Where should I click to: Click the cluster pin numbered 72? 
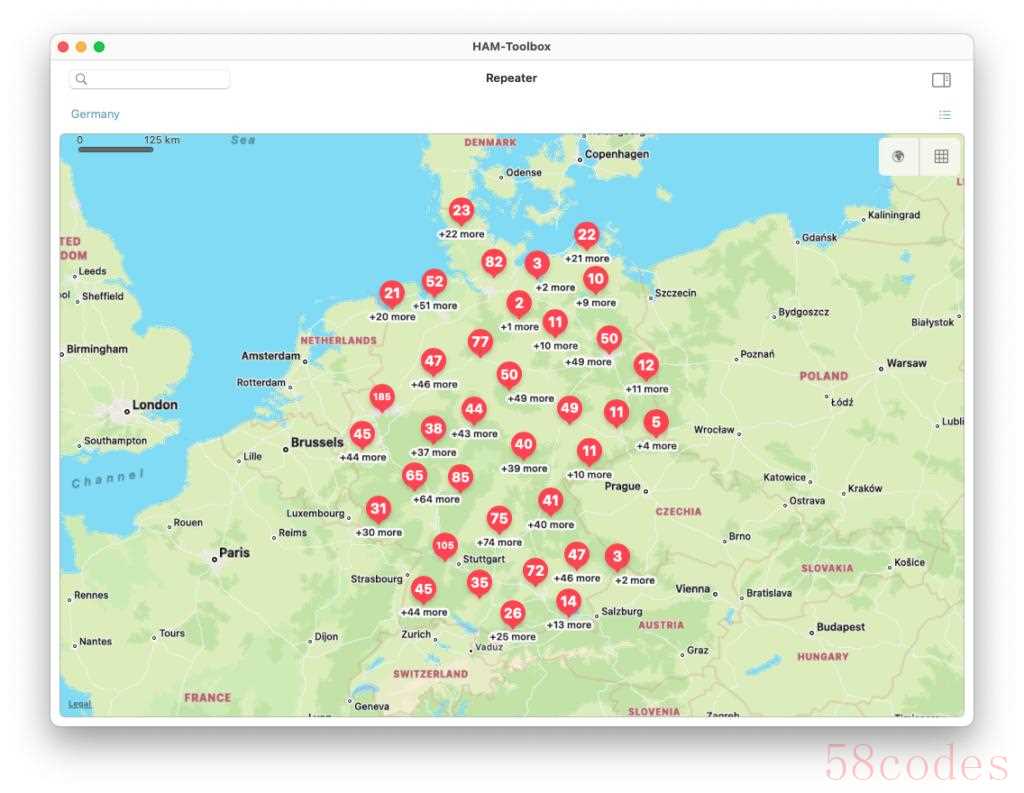click(x=535, y=571)
